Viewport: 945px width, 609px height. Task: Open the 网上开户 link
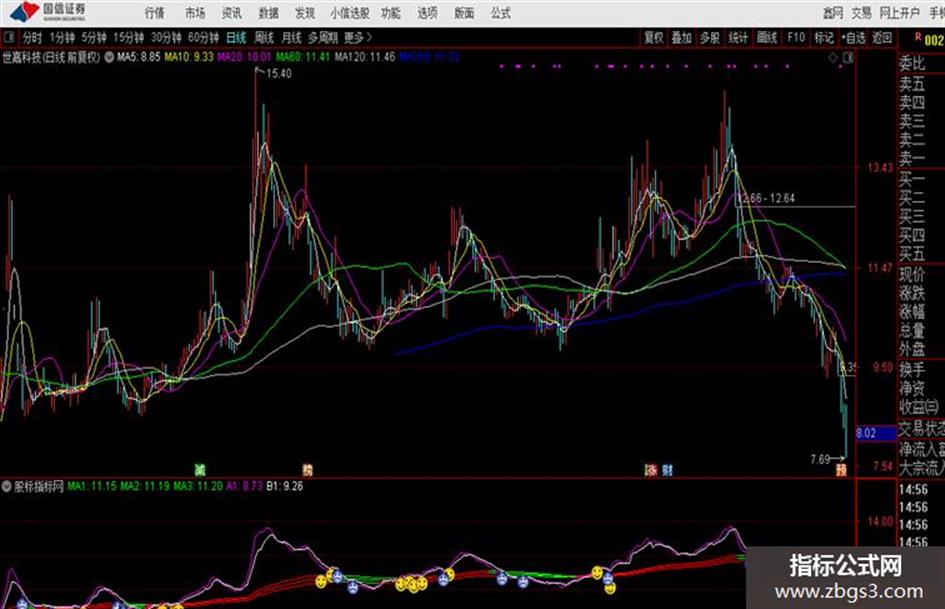pyautogui.click(x=899, y=13)
